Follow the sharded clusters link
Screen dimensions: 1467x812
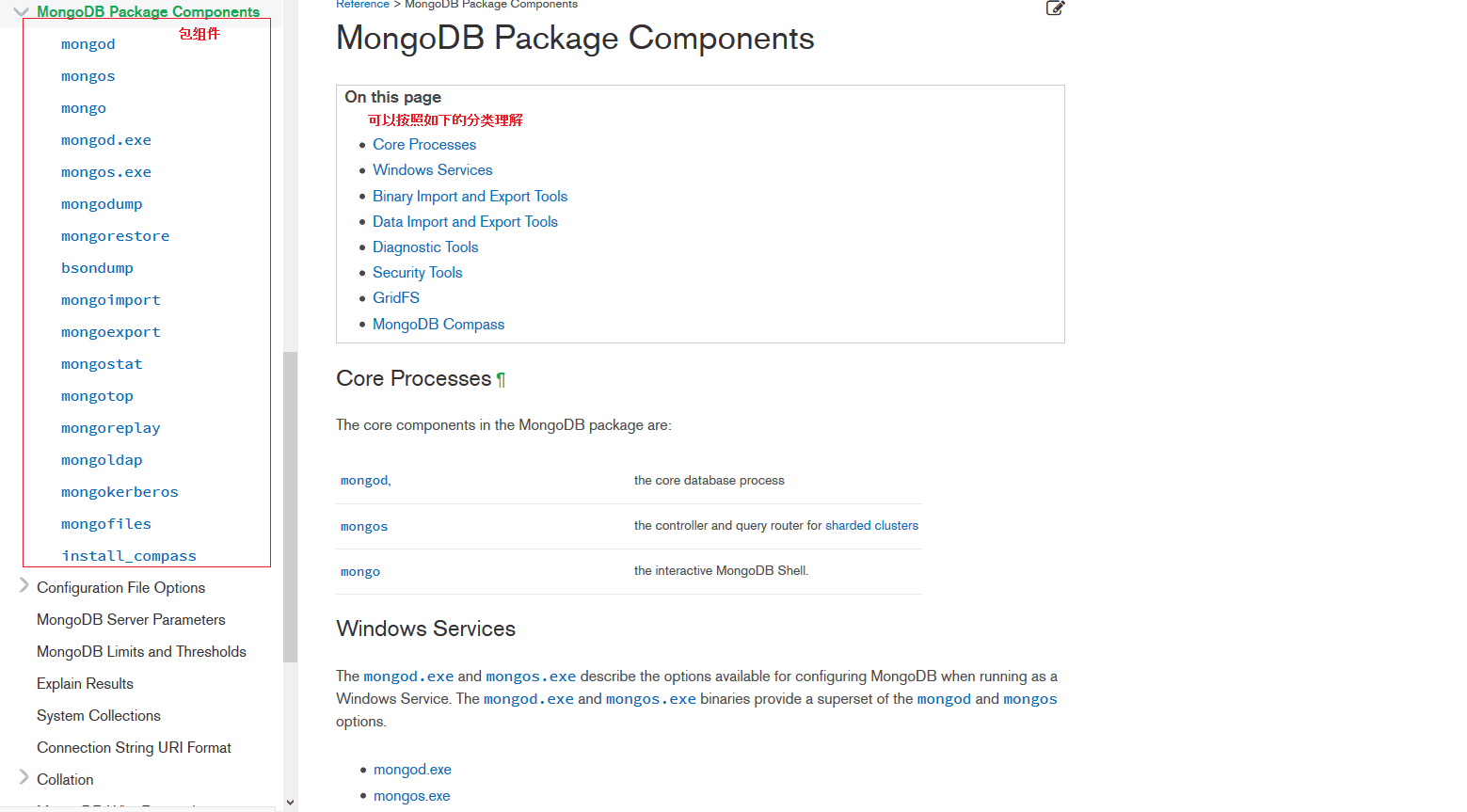(x=871, y=526)
